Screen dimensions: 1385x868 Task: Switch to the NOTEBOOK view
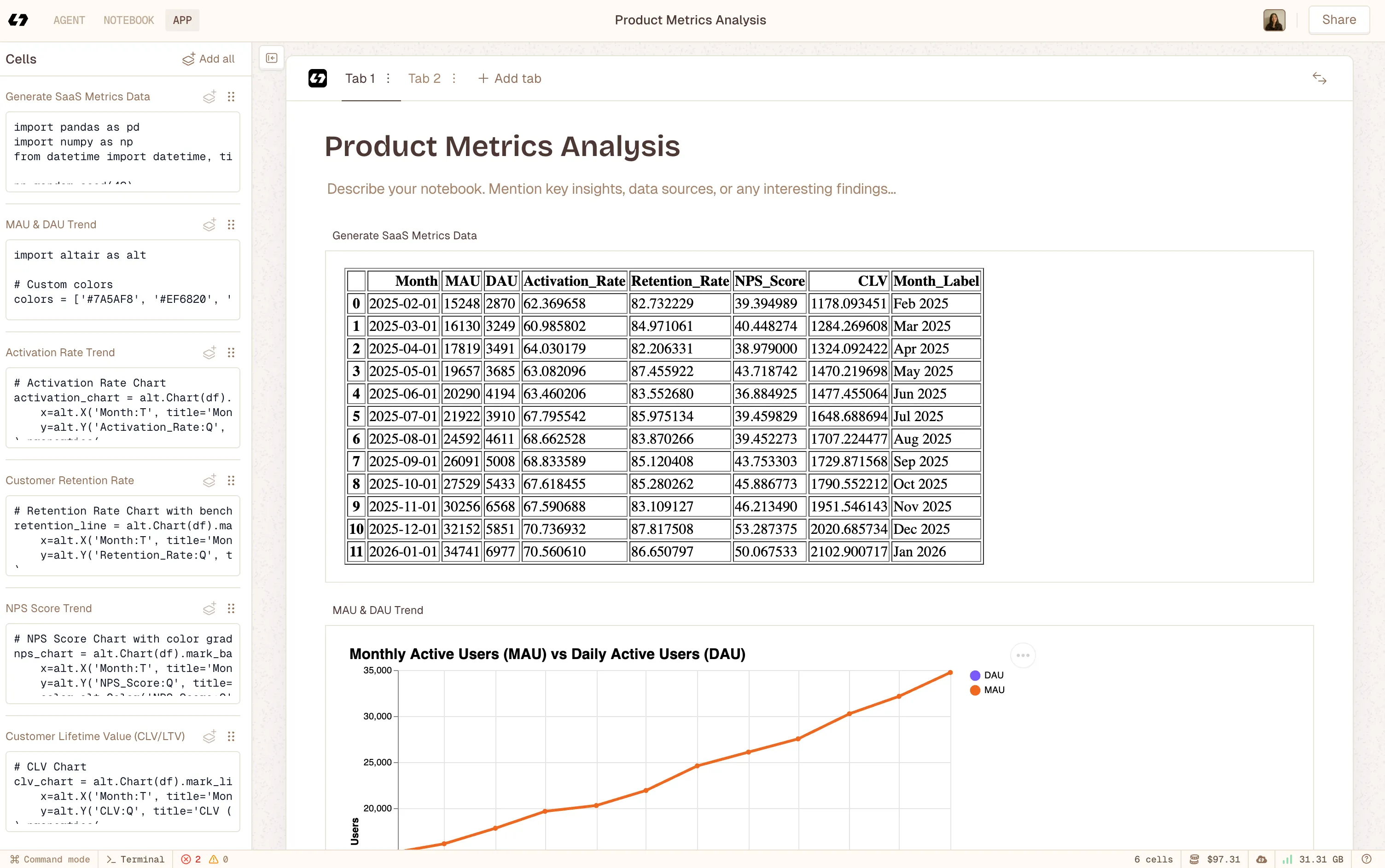(128, 19)
